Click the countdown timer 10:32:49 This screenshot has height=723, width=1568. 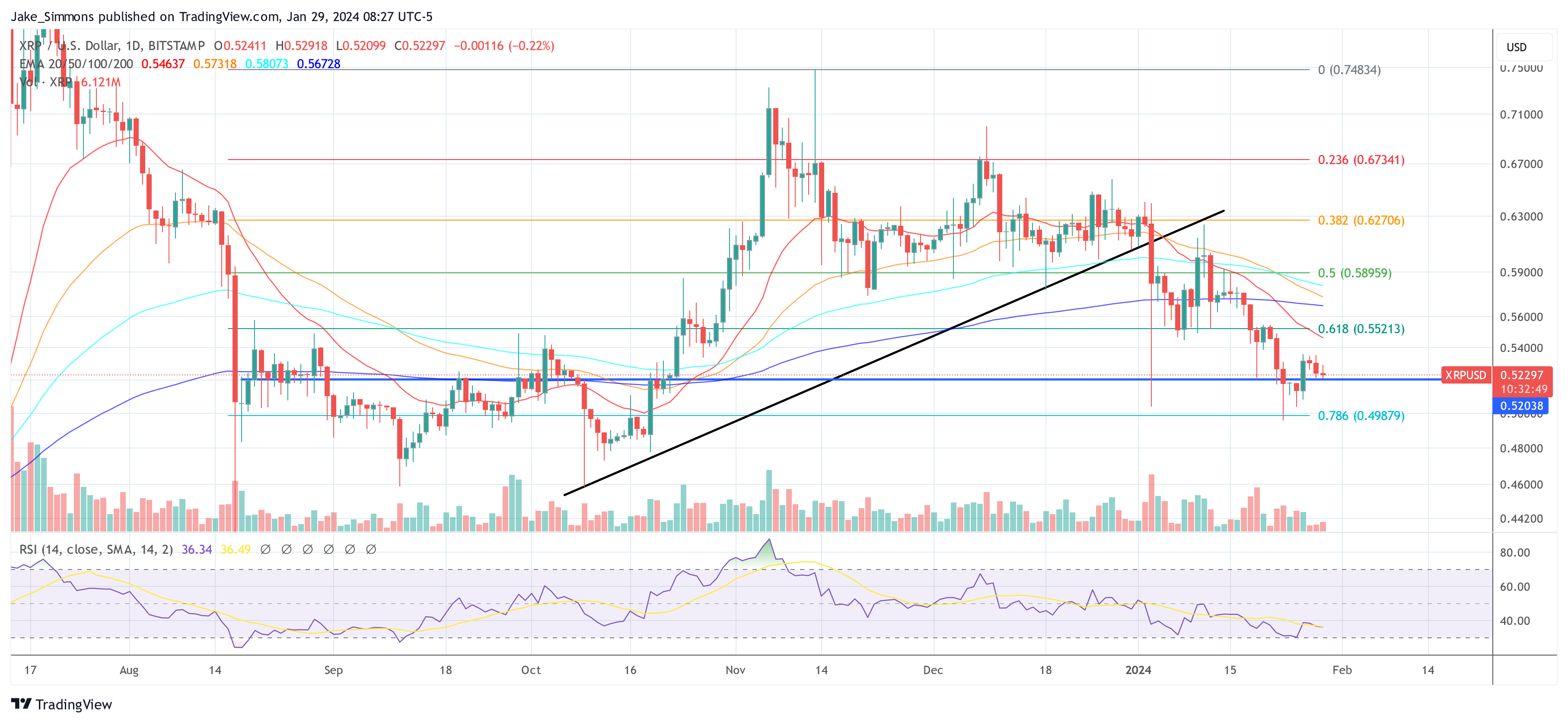click(x=1523, y=389)
